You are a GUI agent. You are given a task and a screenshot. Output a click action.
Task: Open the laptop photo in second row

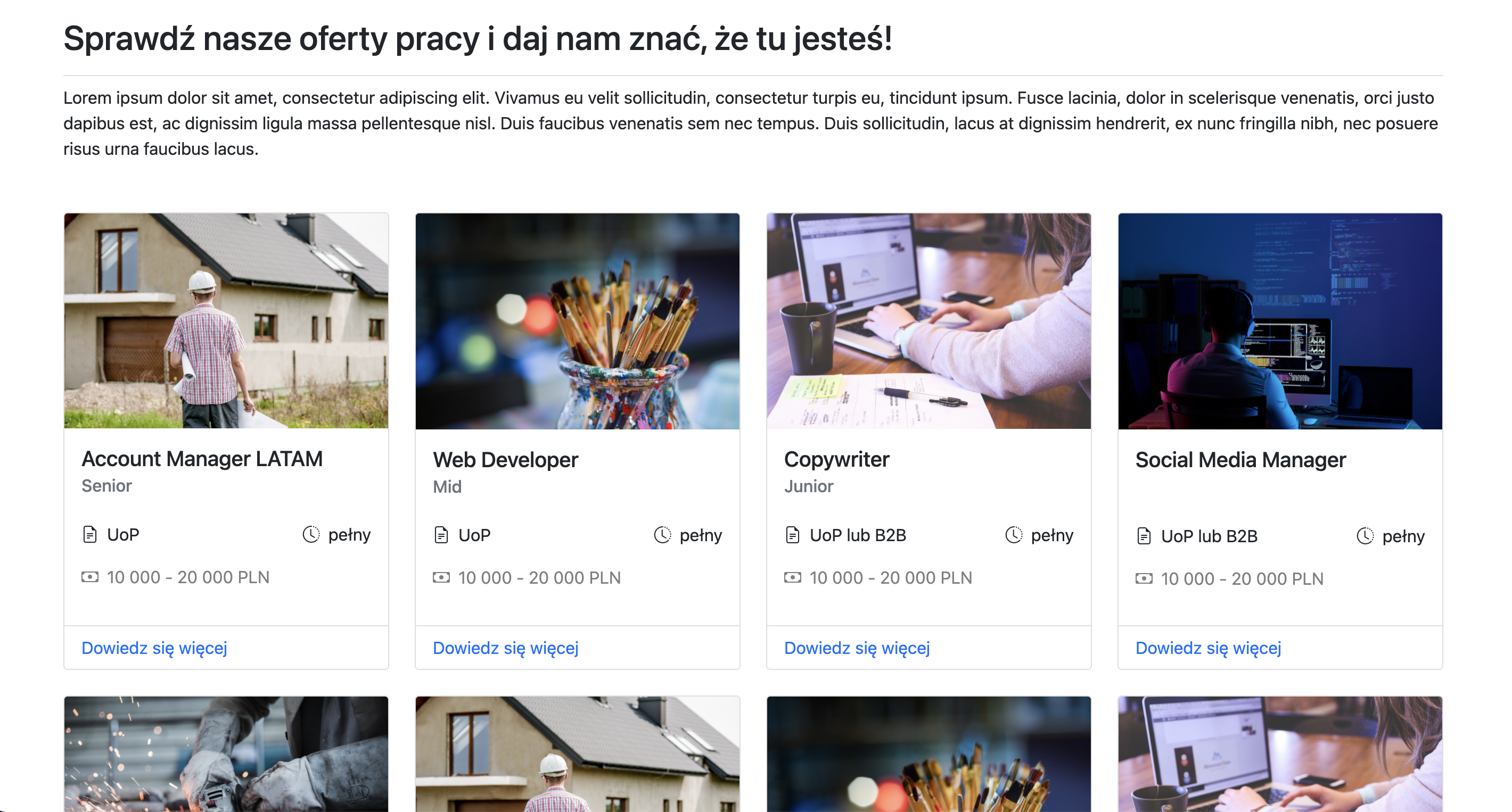pyautogui.click(x=1280, y=755)
